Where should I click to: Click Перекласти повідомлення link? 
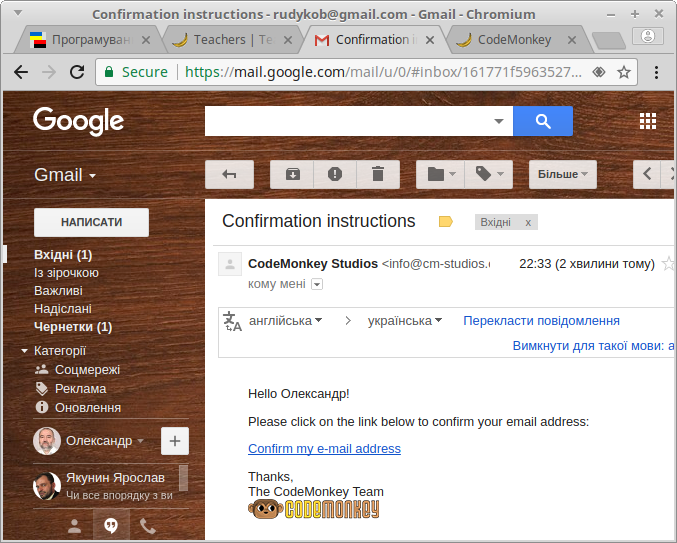point(541,321)
